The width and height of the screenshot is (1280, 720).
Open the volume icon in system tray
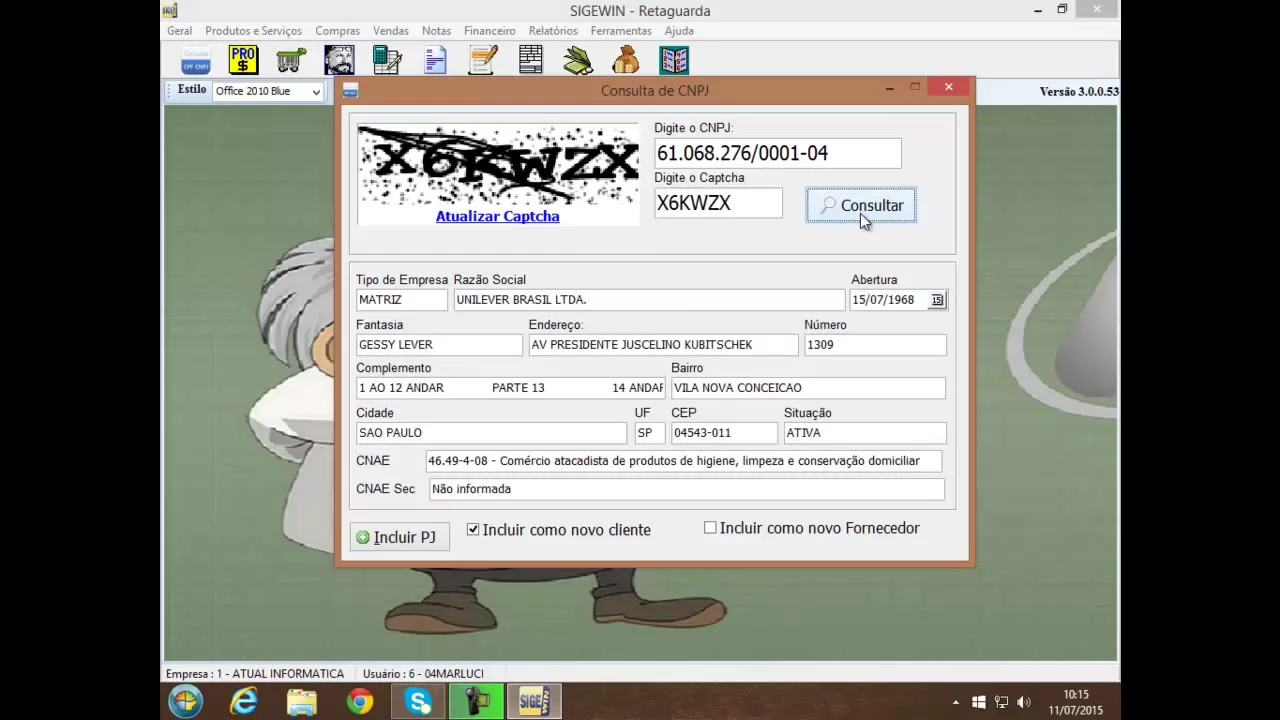1023,702
